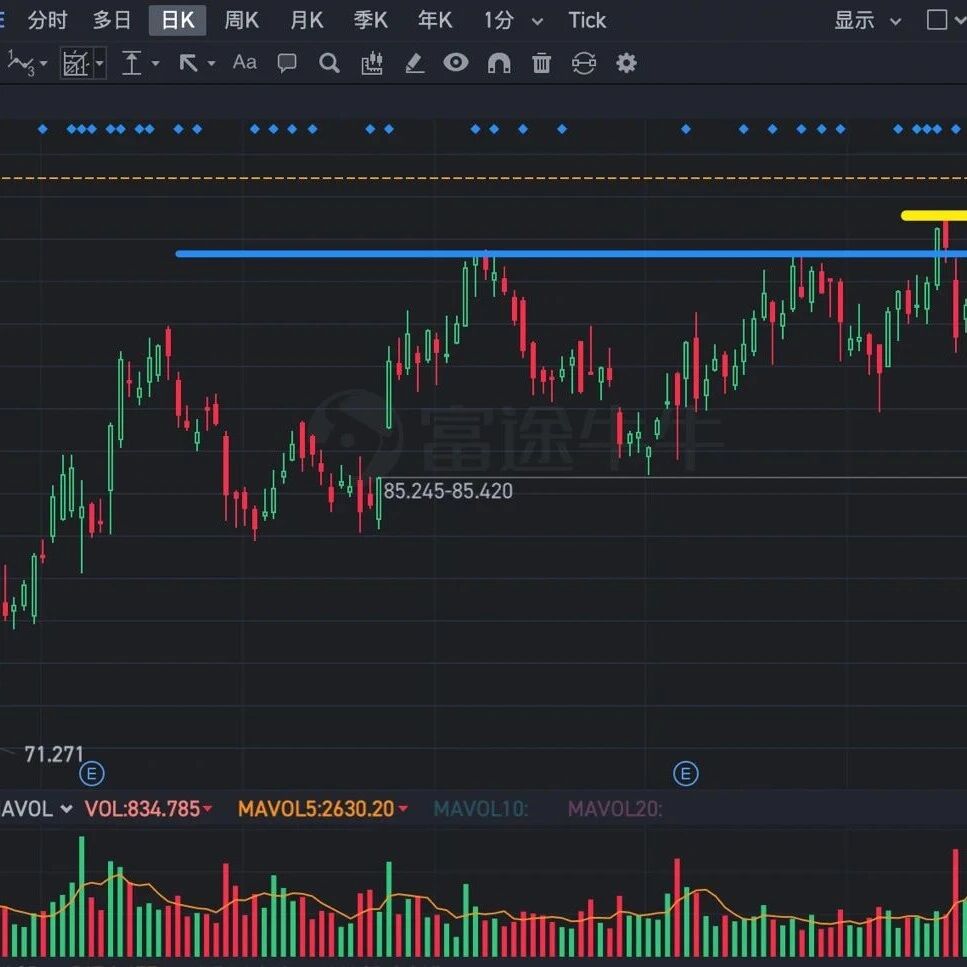The height and width of the screenshot is (967, 967).
Task: Toggle the MAVOL20 indicator line
Action: click(615, 809)
